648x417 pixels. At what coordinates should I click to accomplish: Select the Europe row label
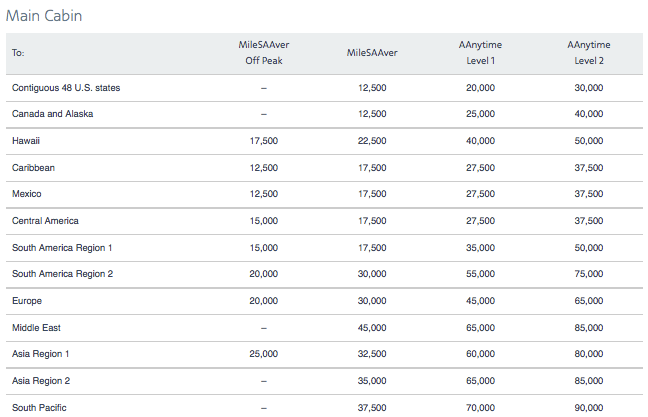[x=27, y=300]
